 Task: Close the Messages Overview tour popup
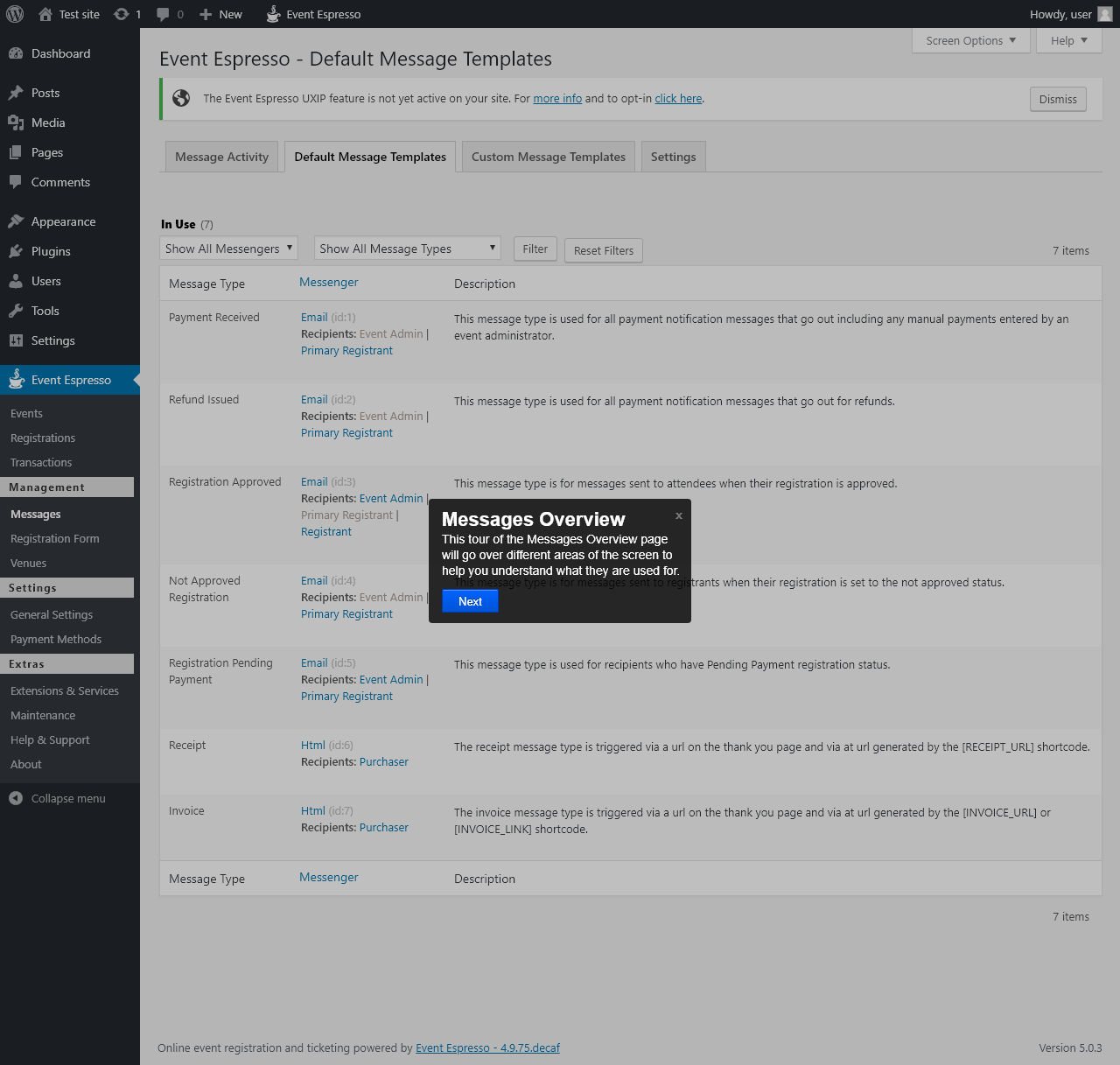679,515
